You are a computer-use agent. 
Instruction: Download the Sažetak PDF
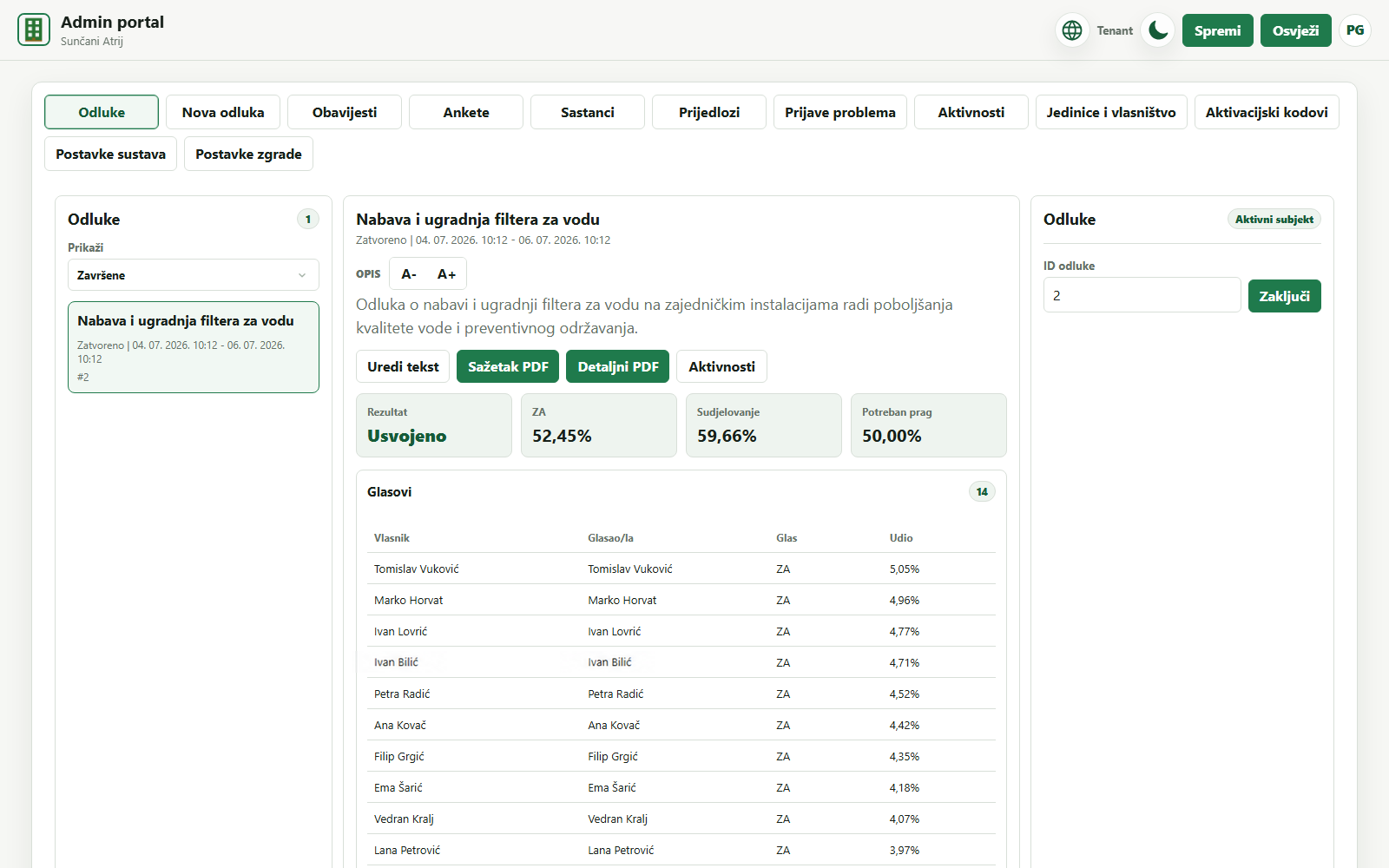508,366
